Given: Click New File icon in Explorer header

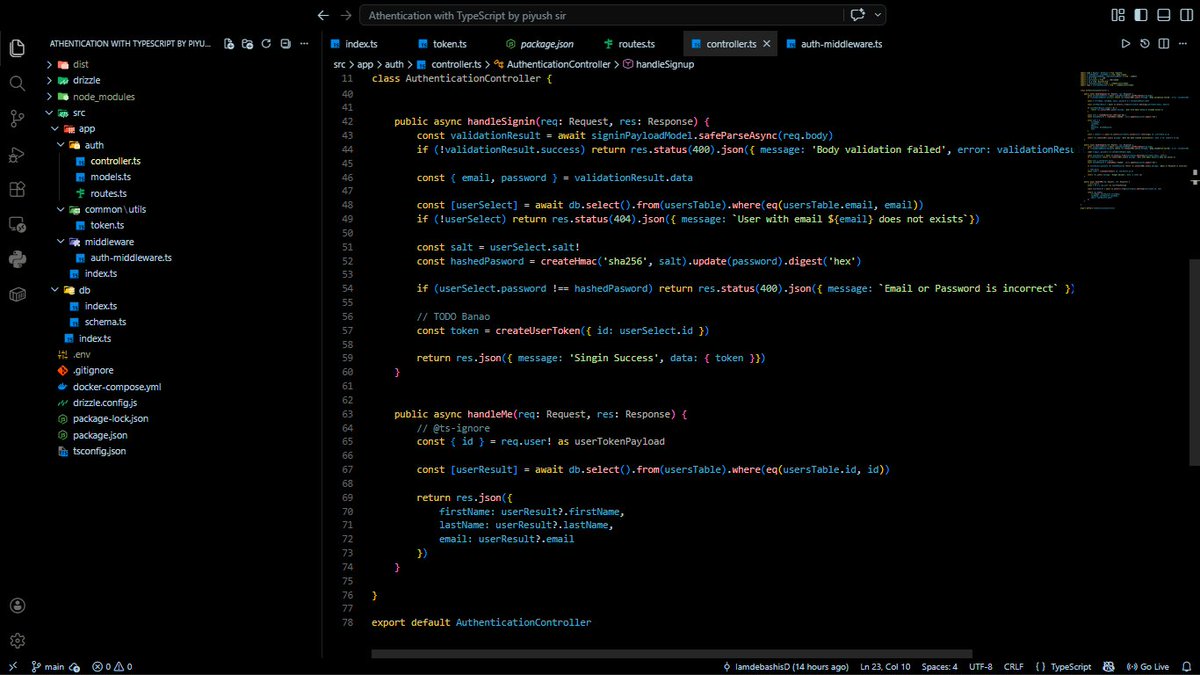Looking at the screenshot, I should point(230,44).
